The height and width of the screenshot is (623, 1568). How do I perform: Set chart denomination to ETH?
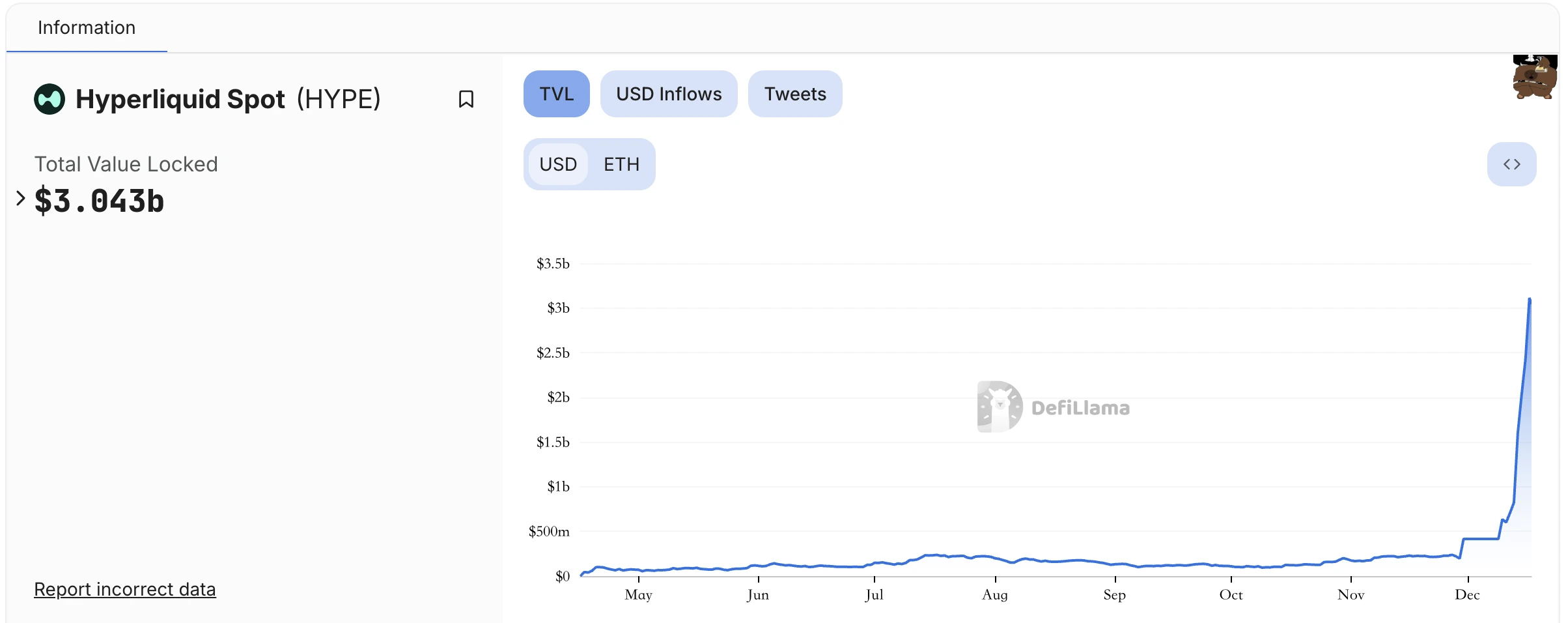point(621,164)
